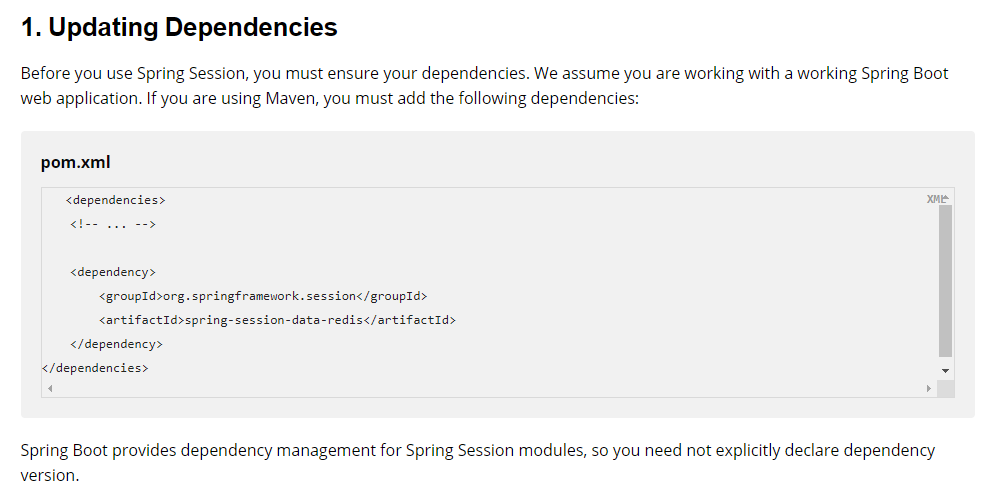Click the 'Spring Boot provides dependency management' paragraph

pyautogui.click(x=477, y=462)
